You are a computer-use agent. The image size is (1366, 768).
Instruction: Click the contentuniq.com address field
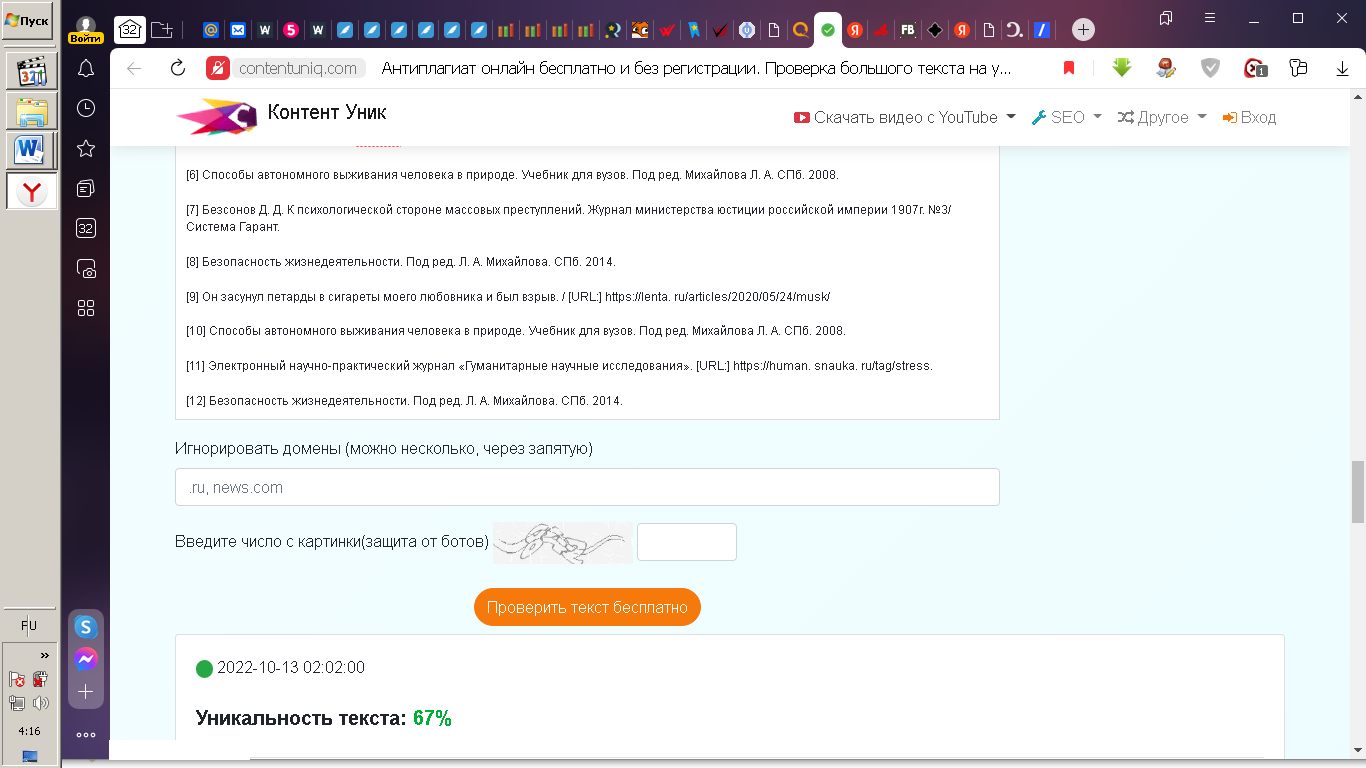point(297,68)
